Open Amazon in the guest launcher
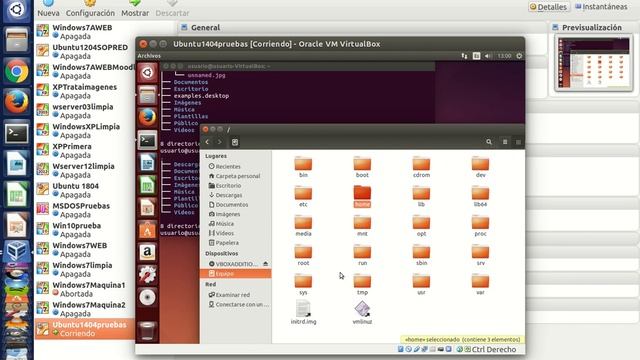The image size is (640, 360). pos(147,252)
